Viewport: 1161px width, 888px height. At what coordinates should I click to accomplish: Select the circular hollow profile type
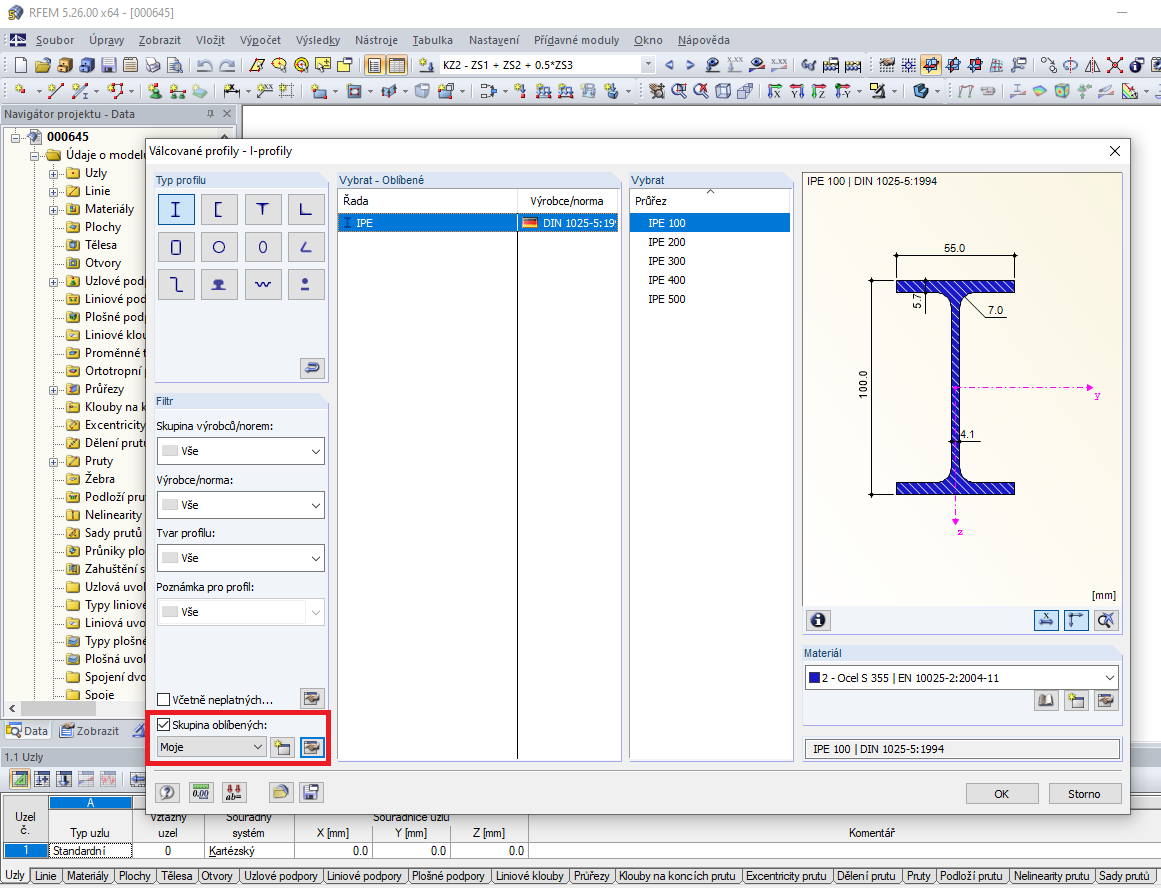tap(219, 247)
